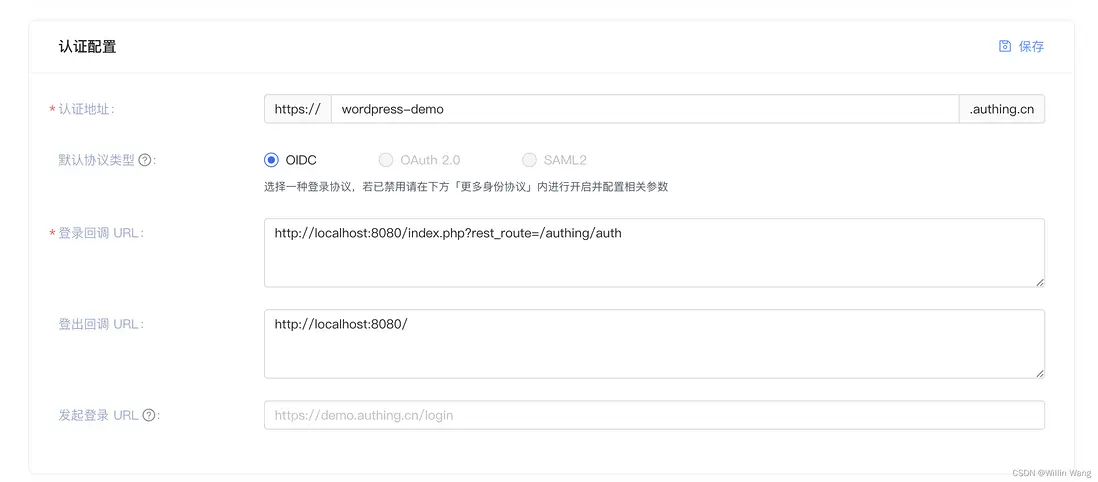
Task: Click the 默认协议类型 label text
Action: coord(97,160)
